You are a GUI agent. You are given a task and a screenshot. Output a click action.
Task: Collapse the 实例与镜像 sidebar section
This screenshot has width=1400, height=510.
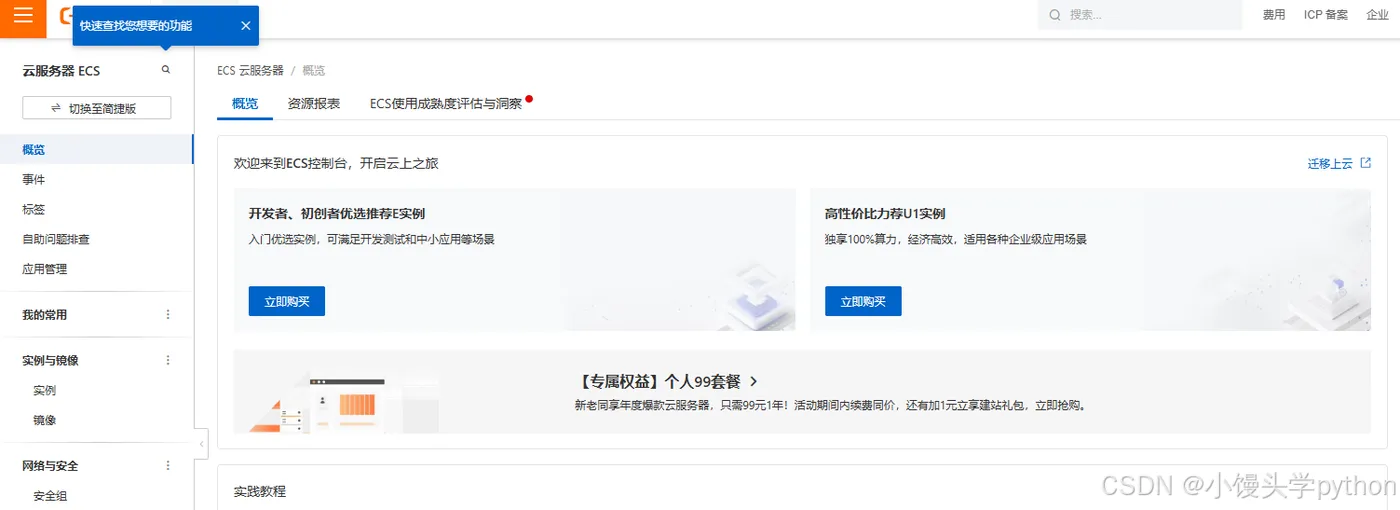tap(51, 361)
